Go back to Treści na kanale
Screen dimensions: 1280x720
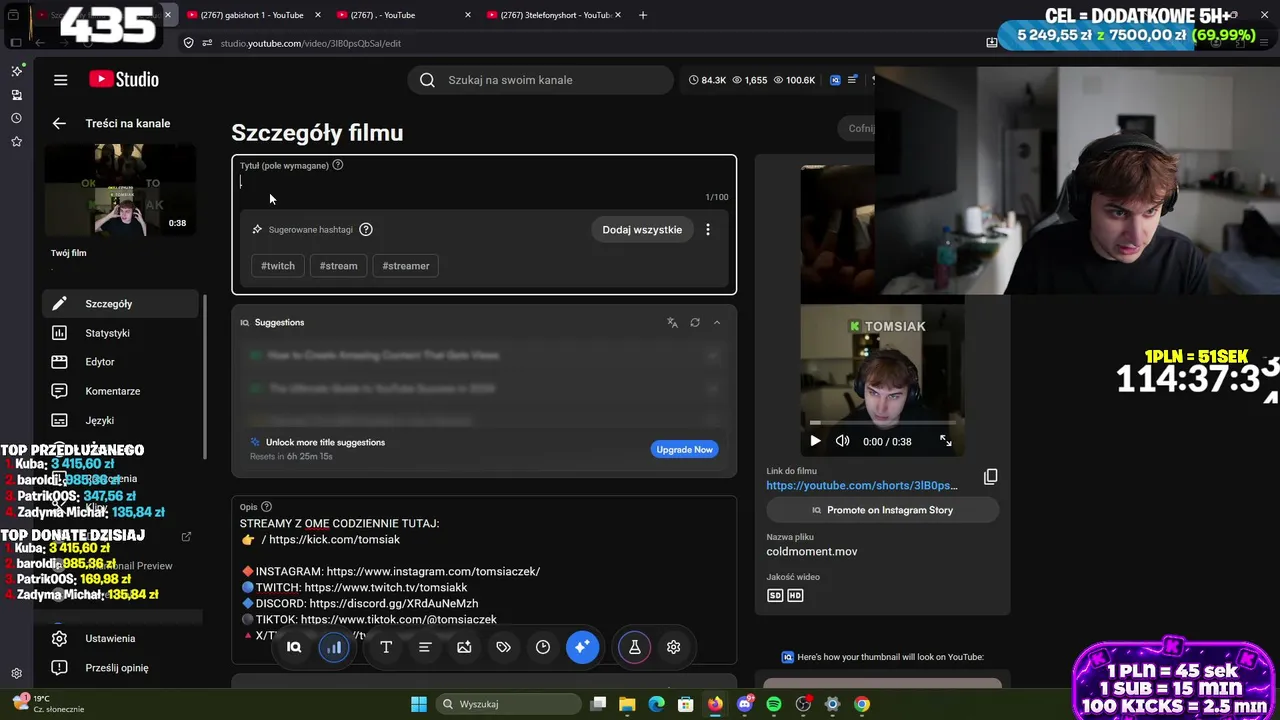(x=59, y=123)
